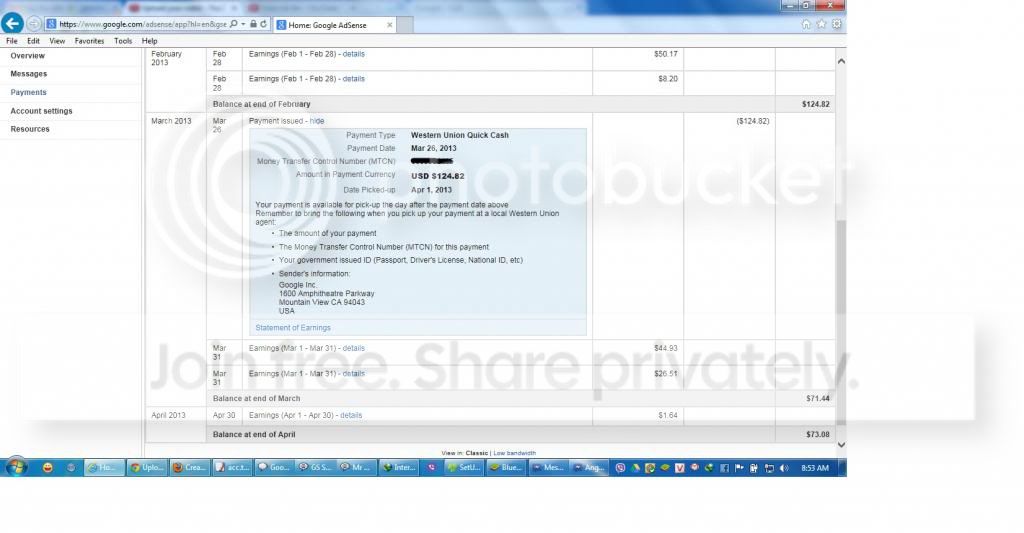This screenshot has width=1024, height=533.
Task: Hide the Payment issued details
Action: coord(317,121)
